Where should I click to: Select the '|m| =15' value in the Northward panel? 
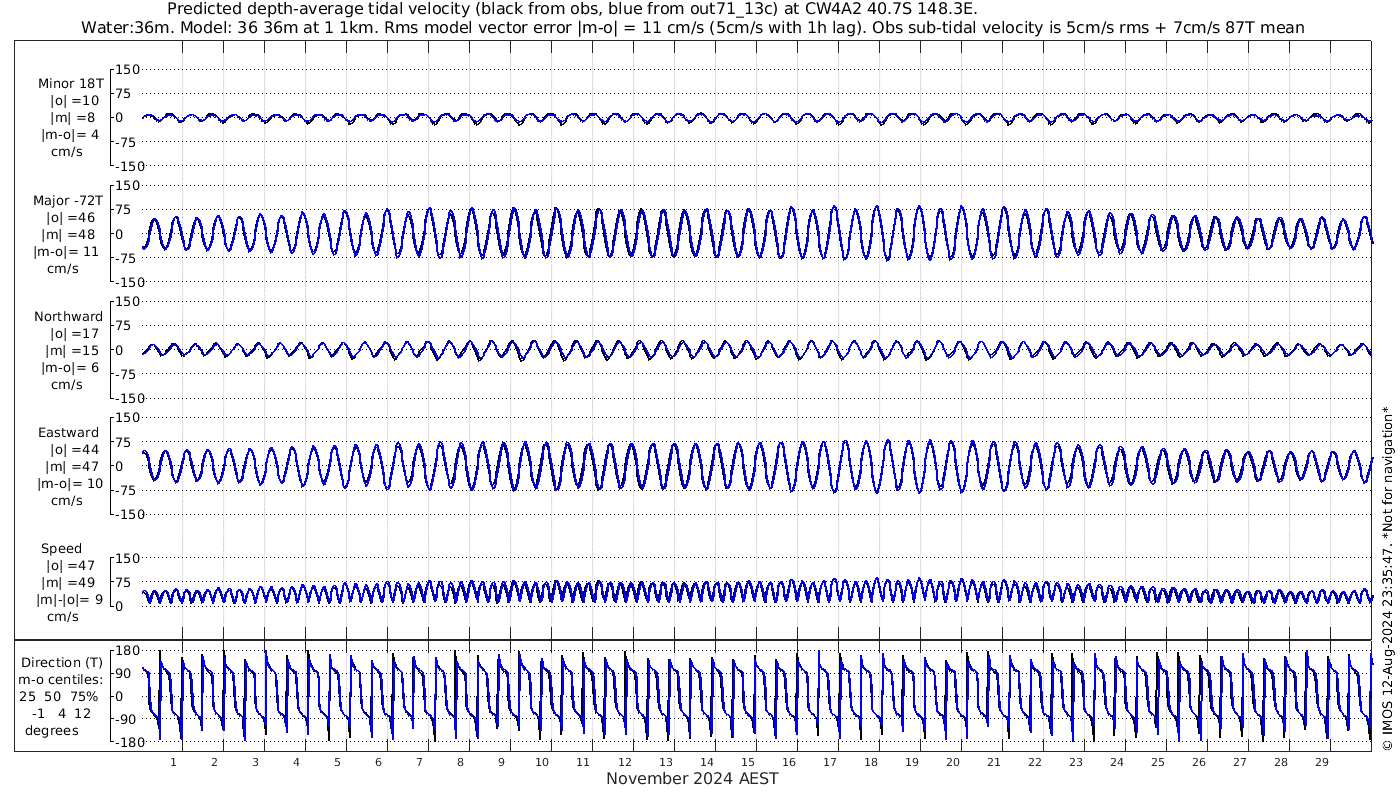click(72, 350)
